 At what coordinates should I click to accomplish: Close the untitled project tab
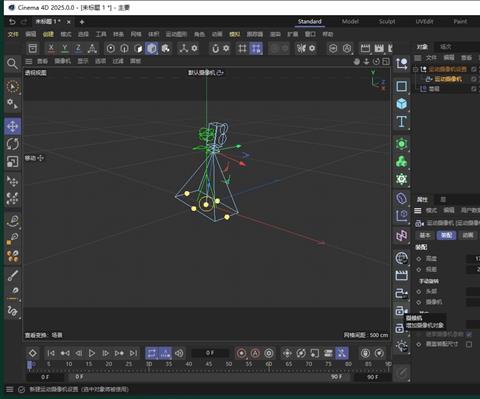point(69,22)
